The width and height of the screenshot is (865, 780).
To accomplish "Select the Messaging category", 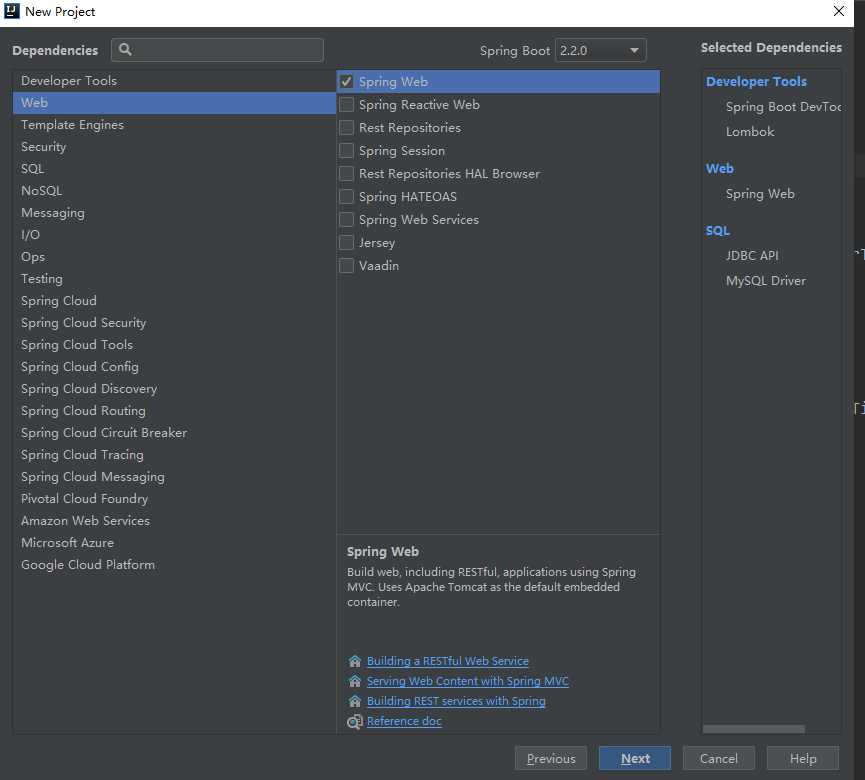I will [174, 213].
